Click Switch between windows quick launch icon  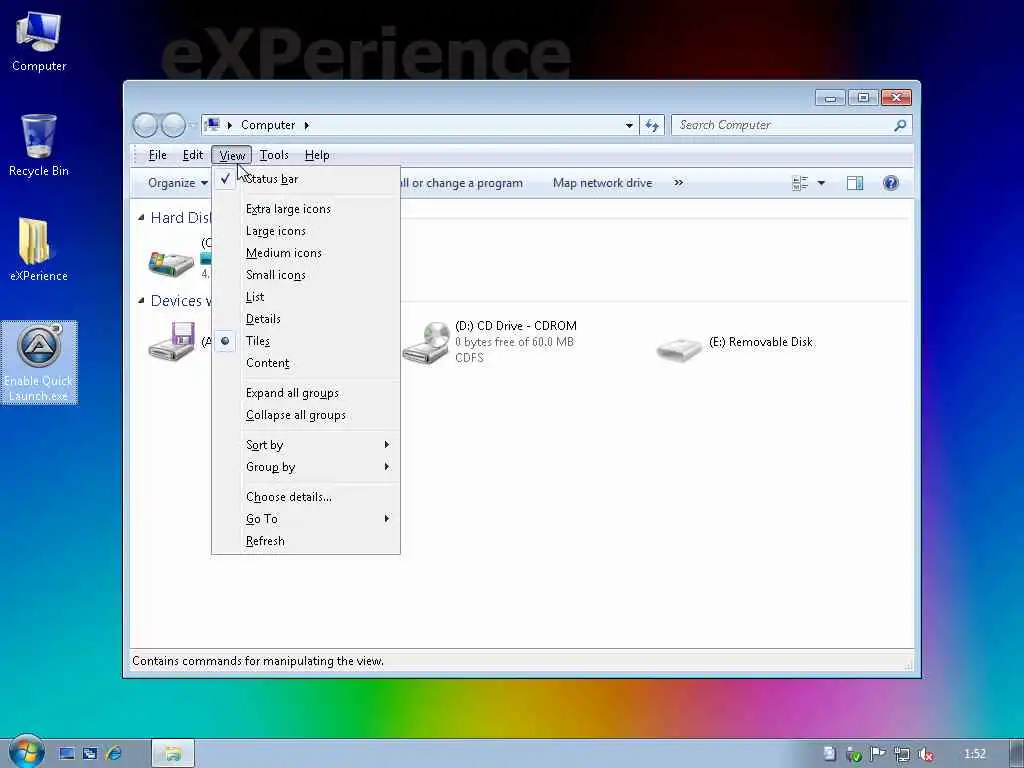click(x=89, y=754)
